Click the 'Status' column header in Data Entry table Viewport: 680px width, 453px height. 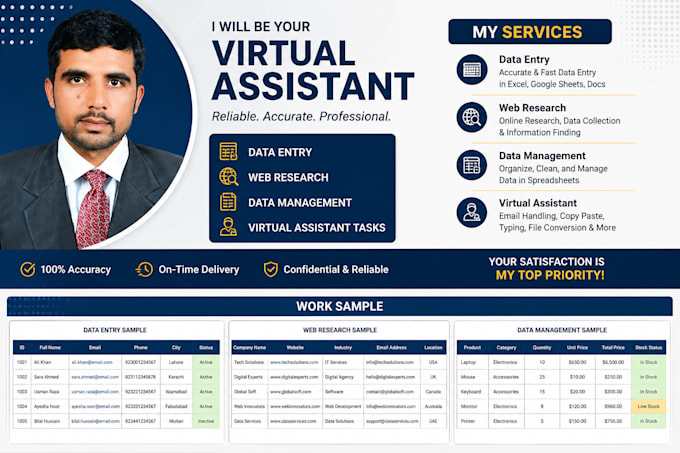[x=206, y=348]
